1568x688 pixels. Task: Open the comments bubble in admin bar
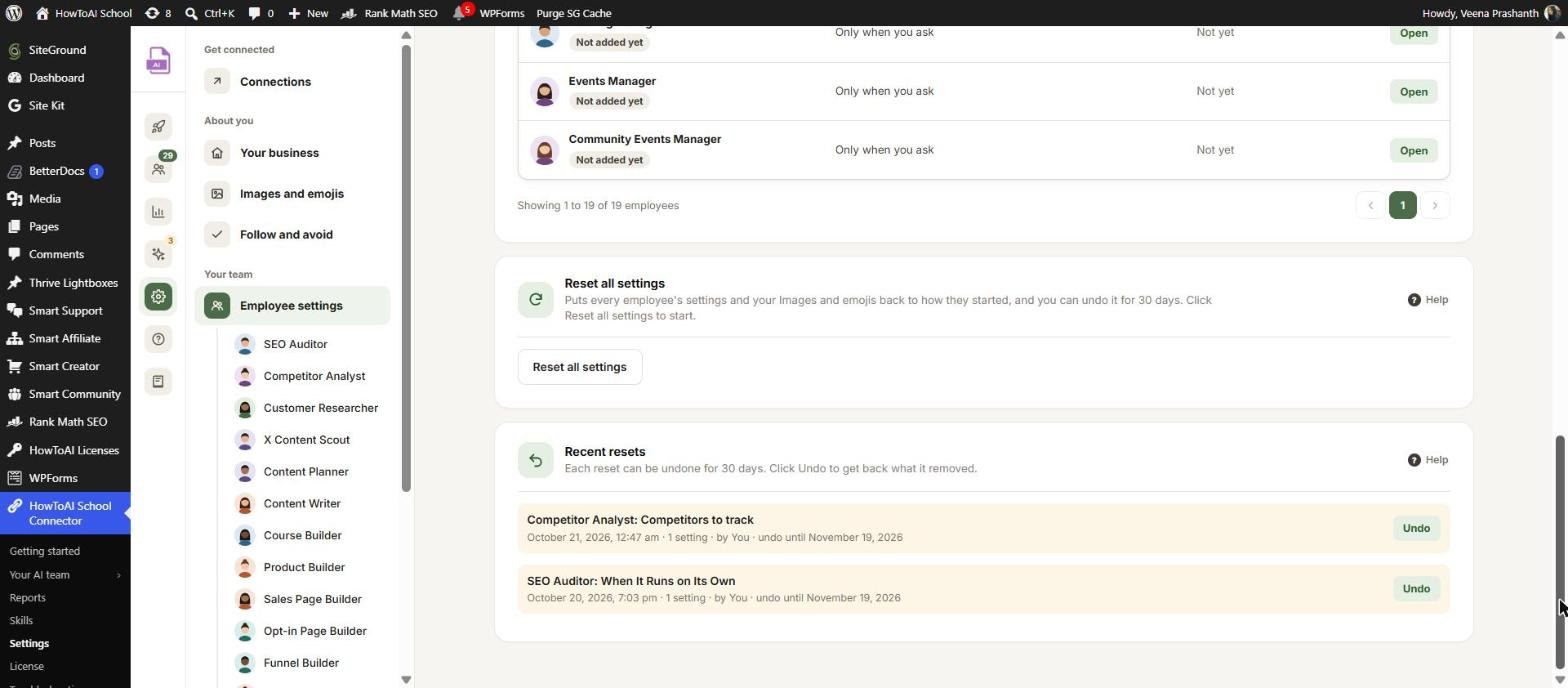coord(260,13)
